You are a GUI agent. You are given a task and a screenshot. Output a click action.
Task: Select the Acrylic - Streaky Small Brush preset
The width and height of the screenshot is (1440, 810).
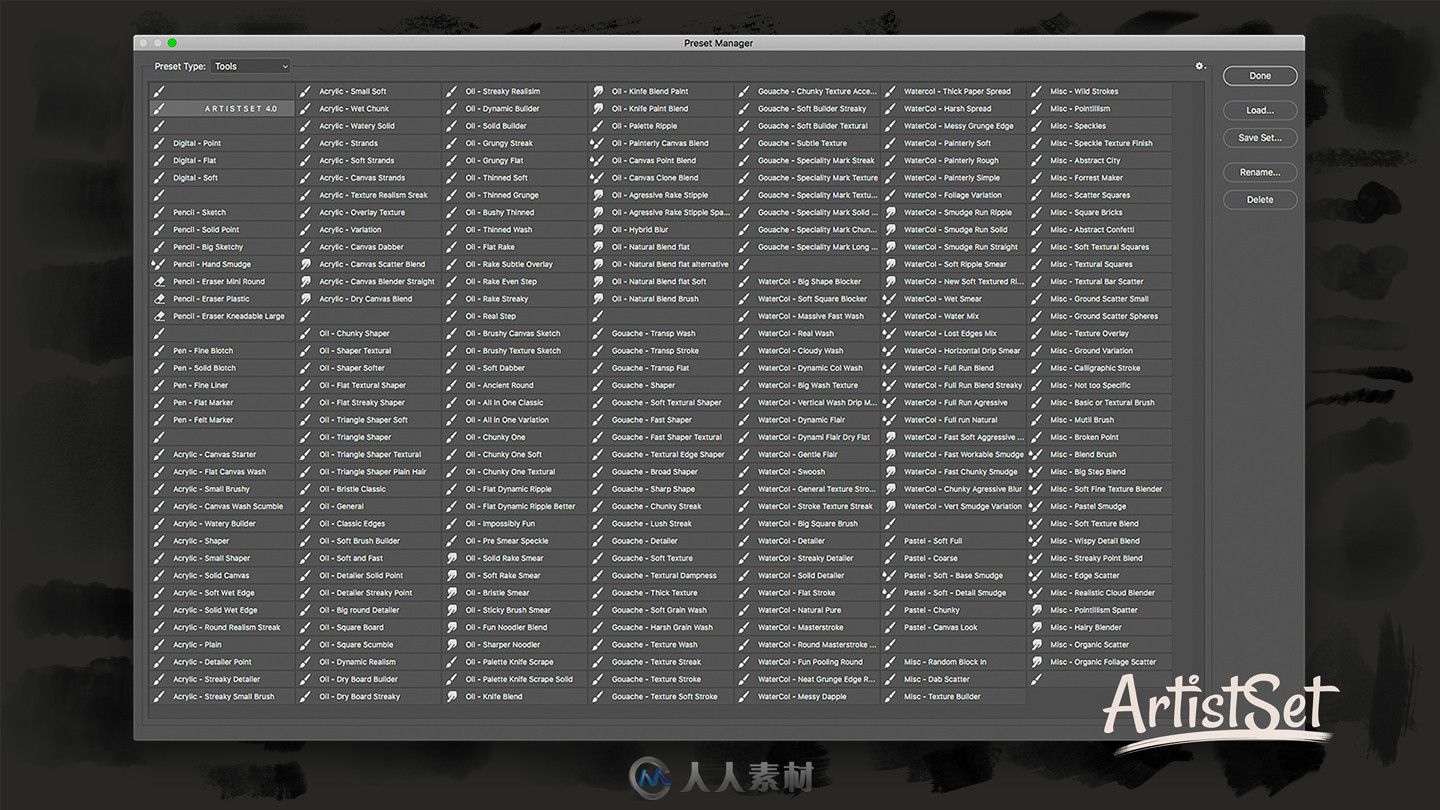(222, 696)
